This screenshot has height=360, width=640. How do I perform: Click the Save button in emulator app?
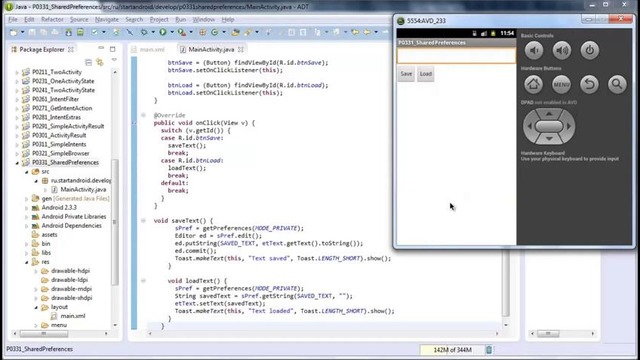(x=406, y=74)
